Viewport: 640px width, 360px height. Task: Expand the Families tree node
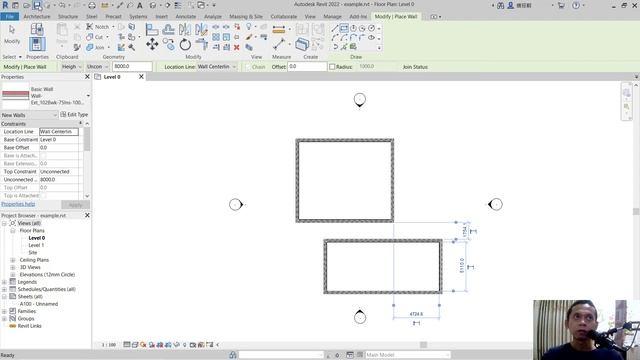4,311
